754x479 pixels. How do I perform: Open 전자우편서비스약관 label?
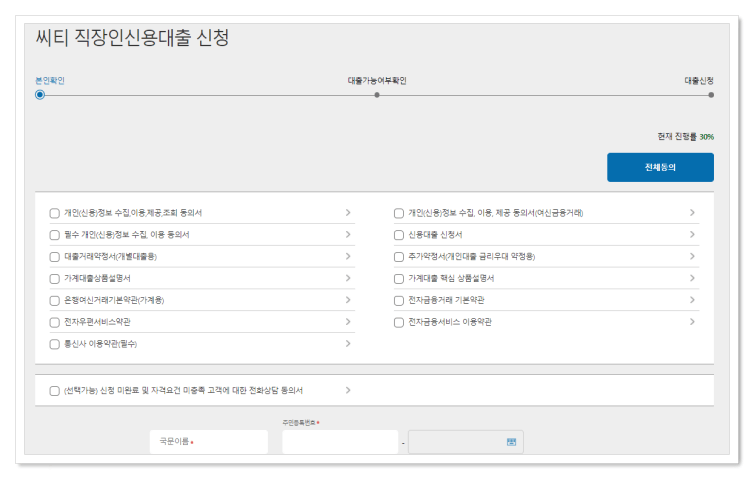98,322
